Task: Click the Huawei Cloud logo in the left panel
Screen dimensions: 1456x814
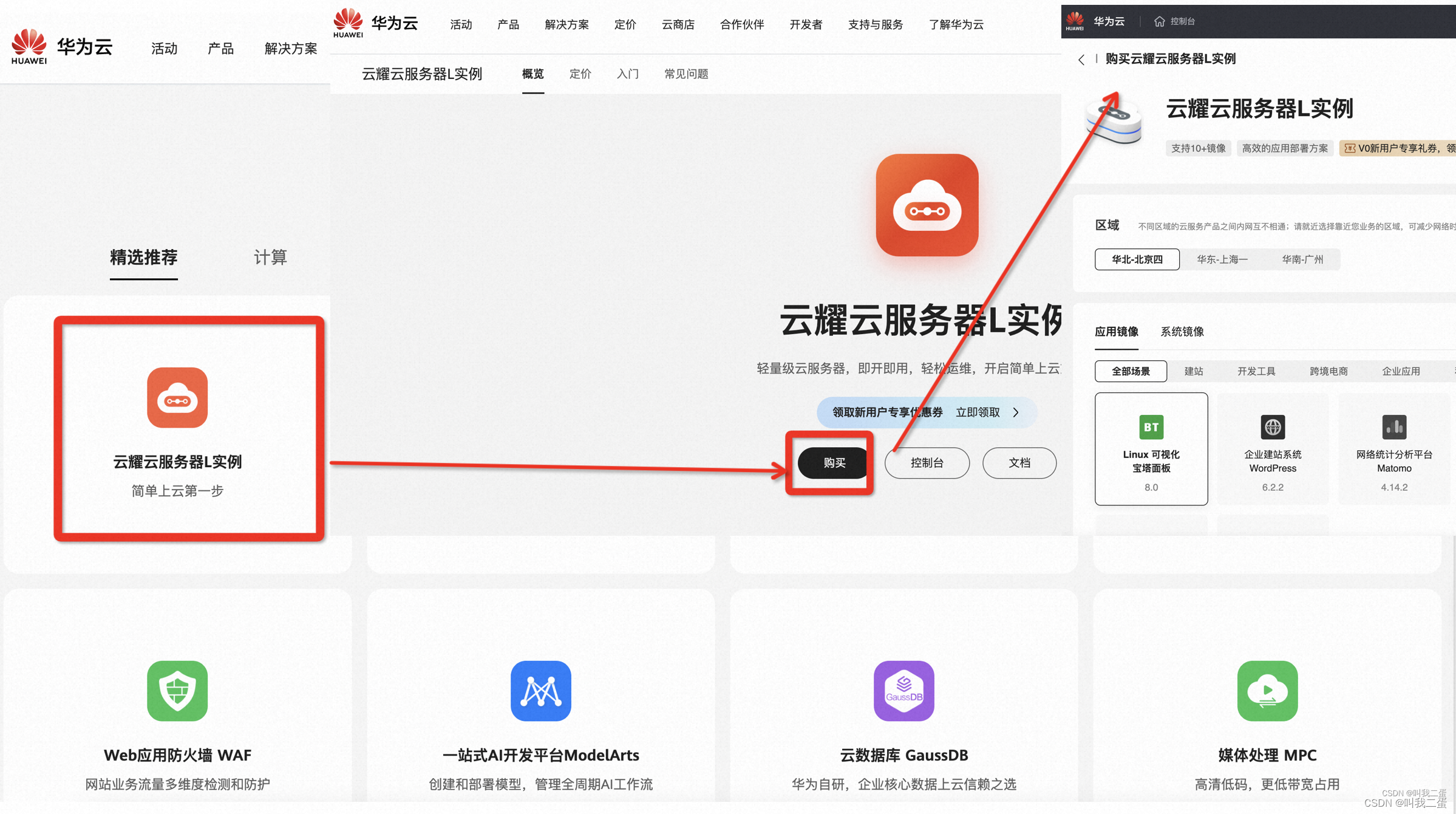Action: [x=62, y=47]
